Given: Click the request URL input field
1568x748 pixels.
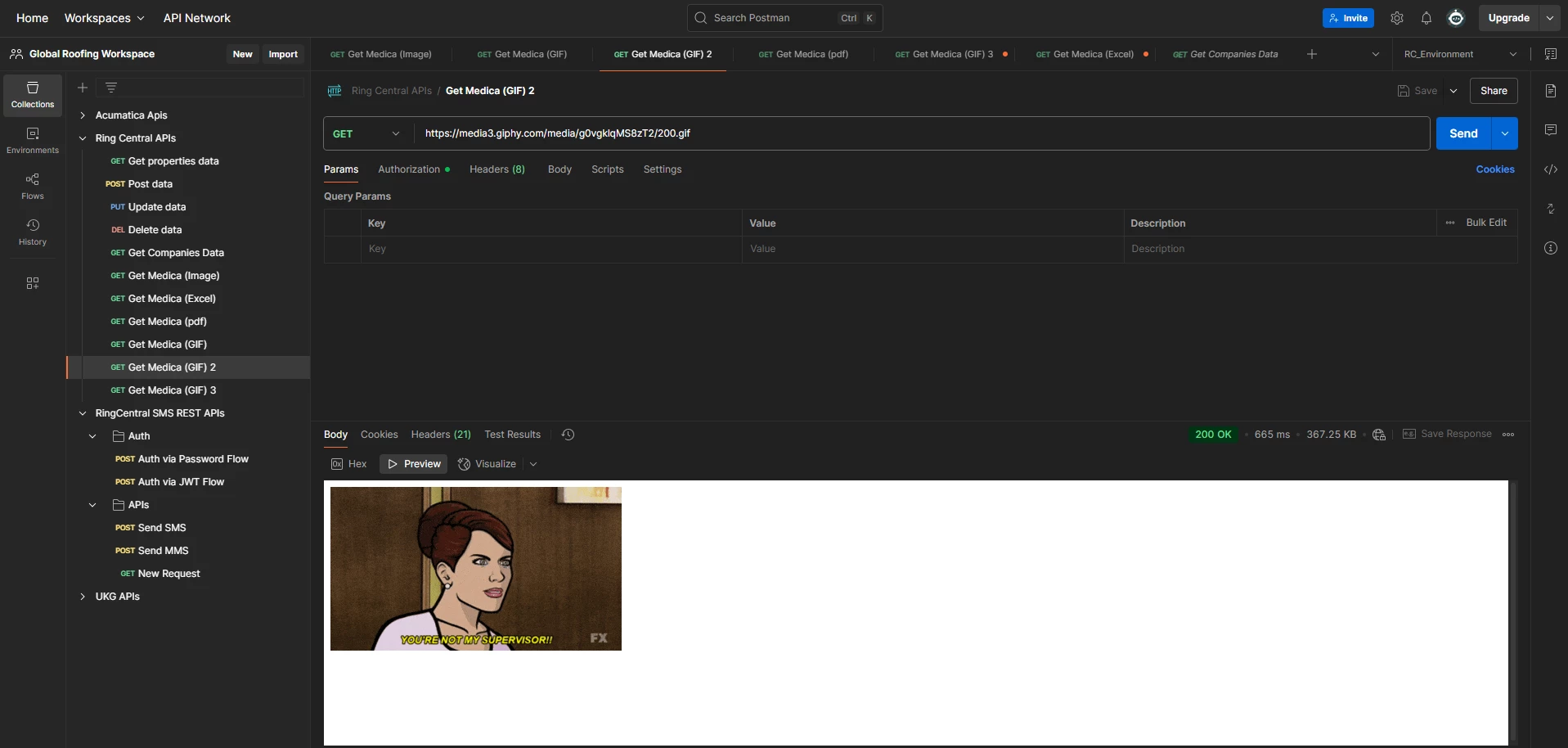Looking at the screenshot, I should coord(922,133).
